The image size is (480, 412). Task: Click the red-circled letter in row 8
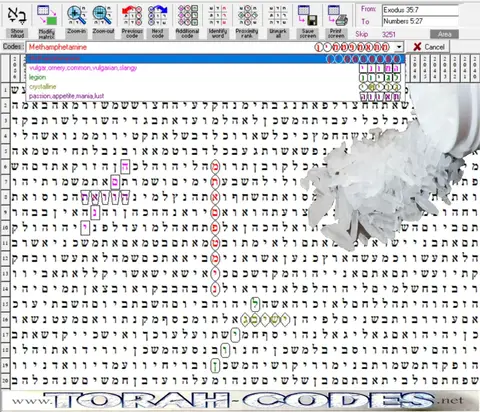coord(215,197)
